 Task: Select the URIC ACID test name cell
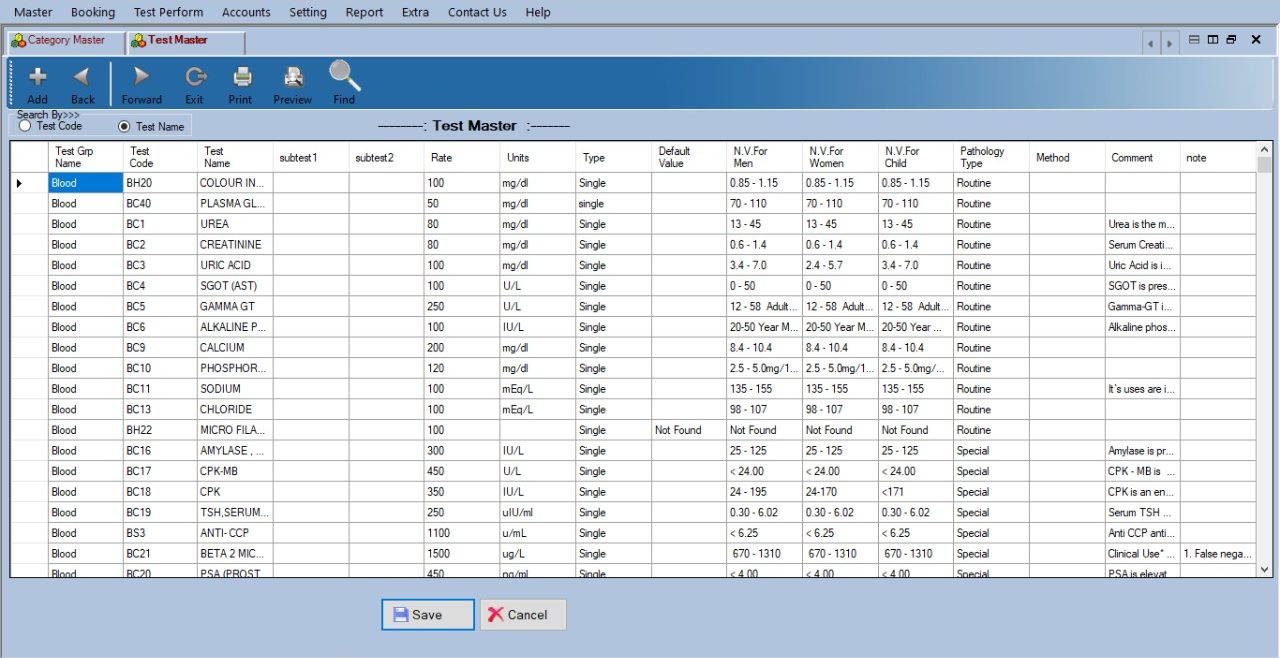(x=235, y=265)
